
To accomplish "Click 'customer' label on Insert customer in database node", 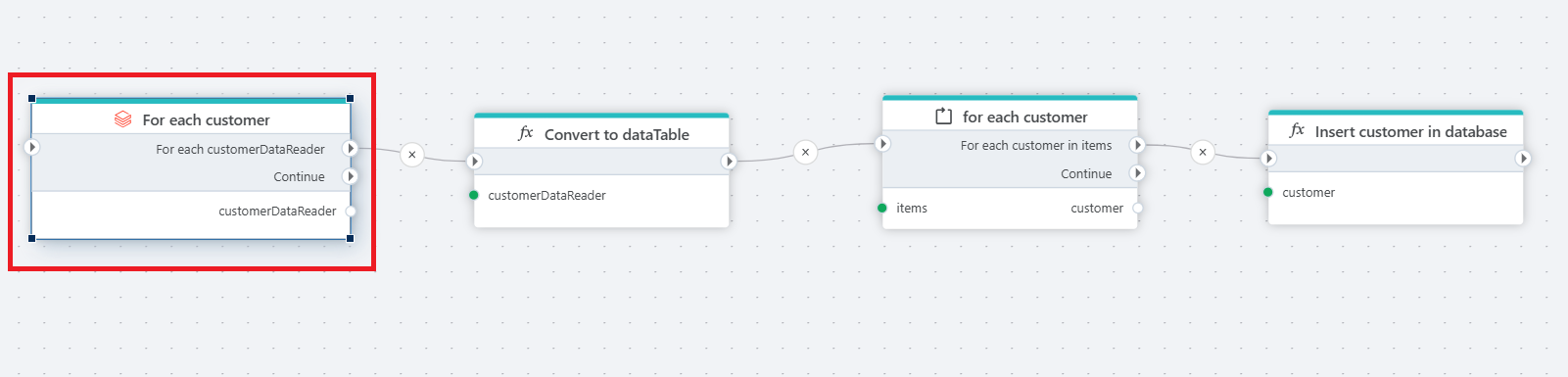I will [1308, 192].
